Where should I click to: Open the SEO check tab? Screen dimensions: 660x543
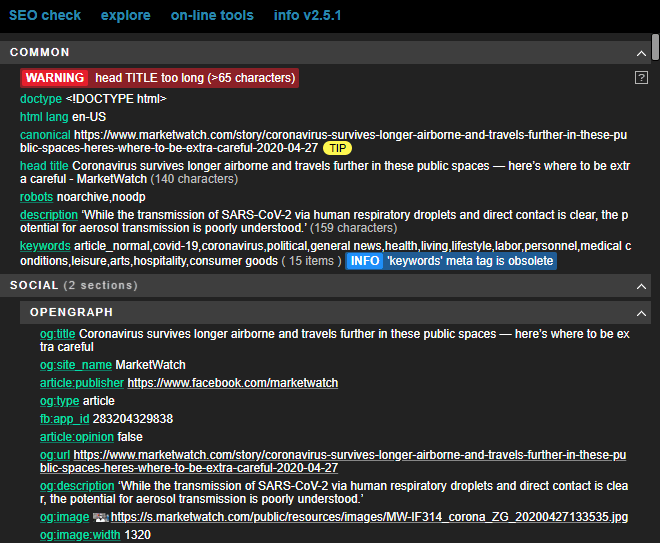coord(45,15)
